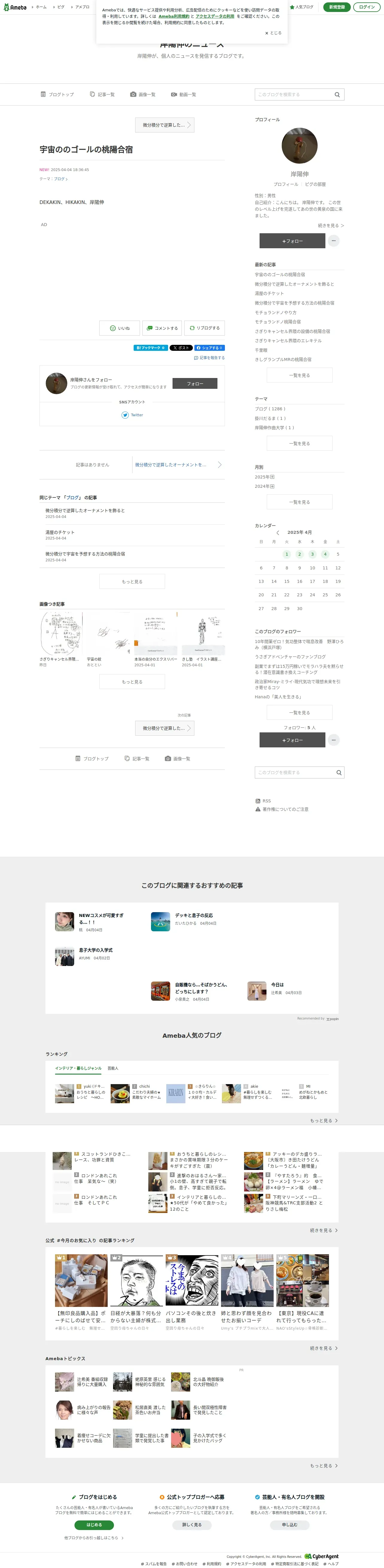Open the 動画一覧 navigation item
This screenshot has width=384, height=1568.
point(184,94)
